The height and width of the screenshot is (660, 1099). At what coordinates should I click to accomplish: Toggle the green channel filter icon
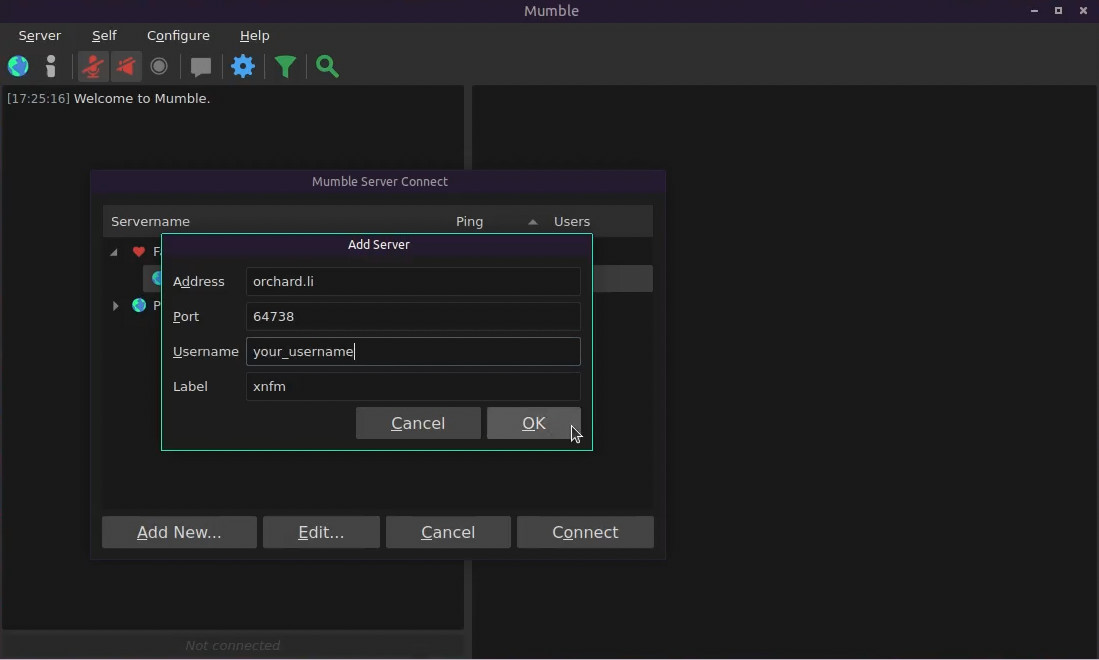point(285,67)
